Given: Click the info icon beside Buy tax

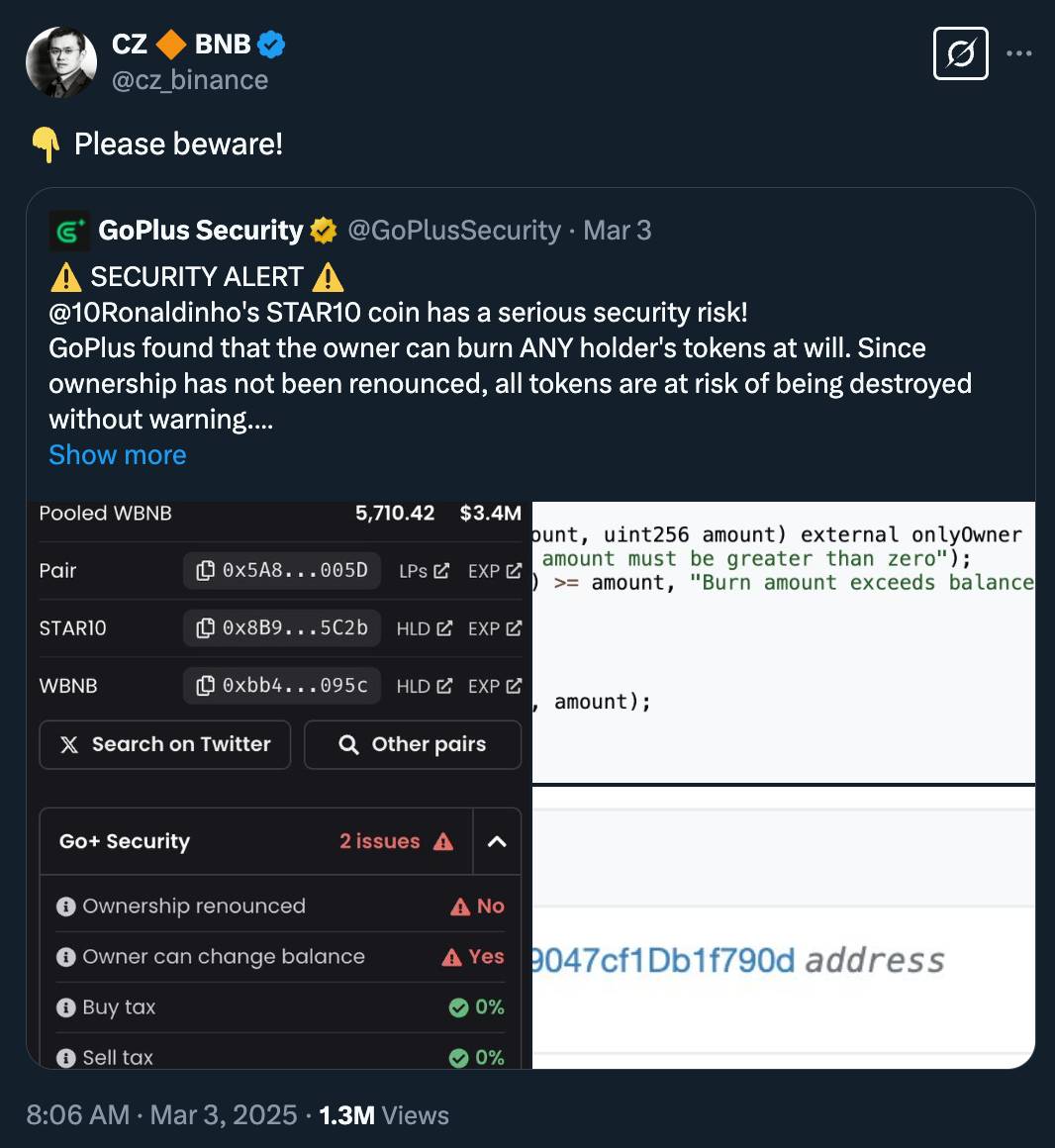Looking at the screenshot, I should click(x=66, y=1008).
